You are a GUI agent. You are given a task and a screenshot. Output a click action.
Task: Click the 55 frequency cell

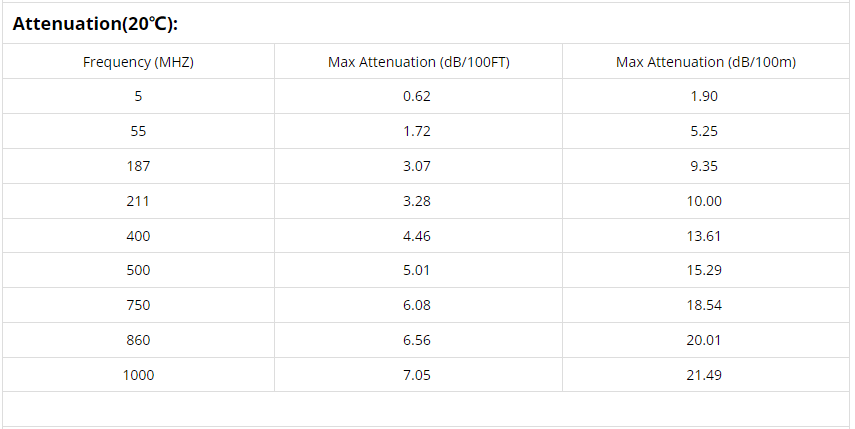(138, 131)
